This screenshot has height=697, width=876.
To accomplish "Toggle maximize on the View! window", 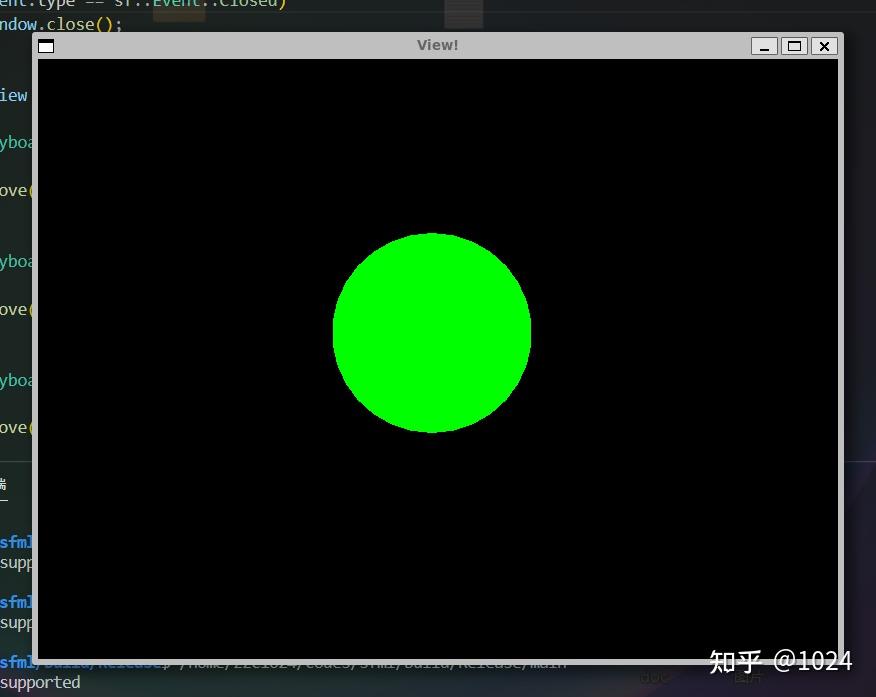I will pyautogui.click(x=794, y=46).
